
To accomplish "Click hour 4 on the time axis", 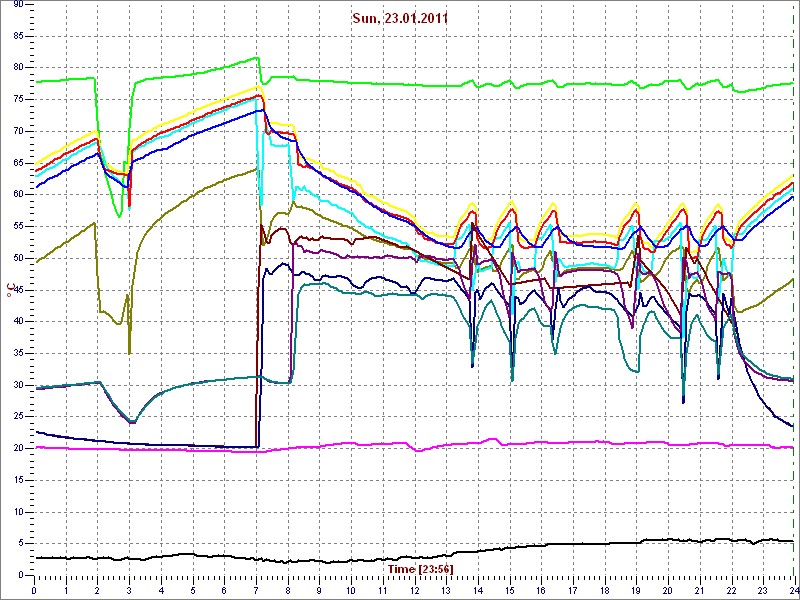I will point(161,590).
